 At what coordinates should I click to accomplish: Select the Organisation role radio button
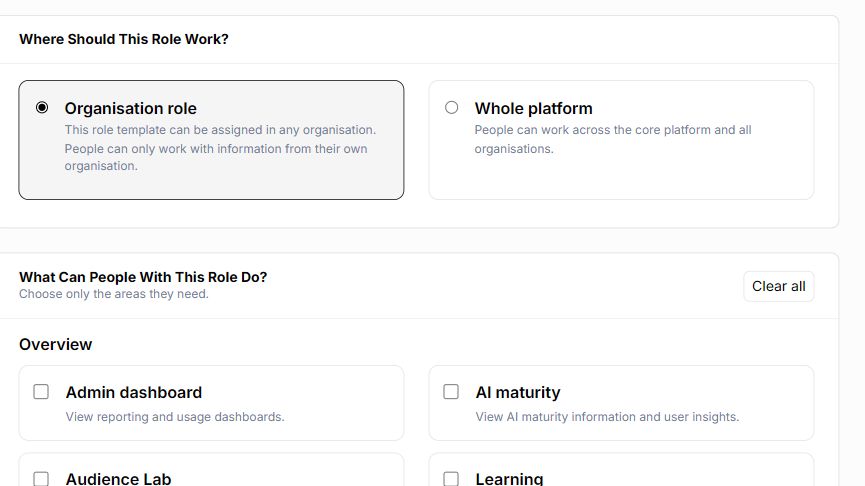click(42, 108)
